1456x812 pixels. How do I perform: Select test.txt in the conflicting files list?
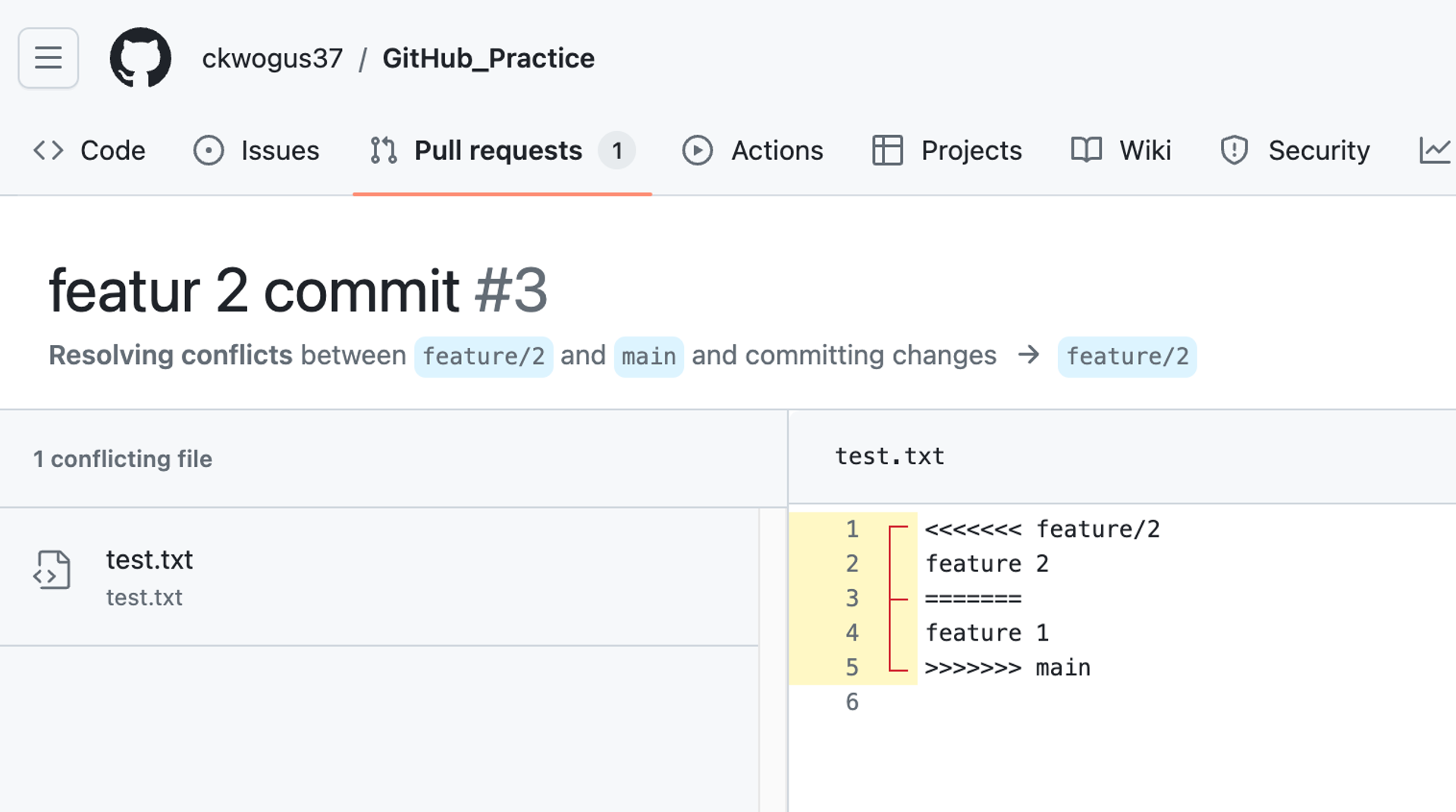[x=149, y=560]
